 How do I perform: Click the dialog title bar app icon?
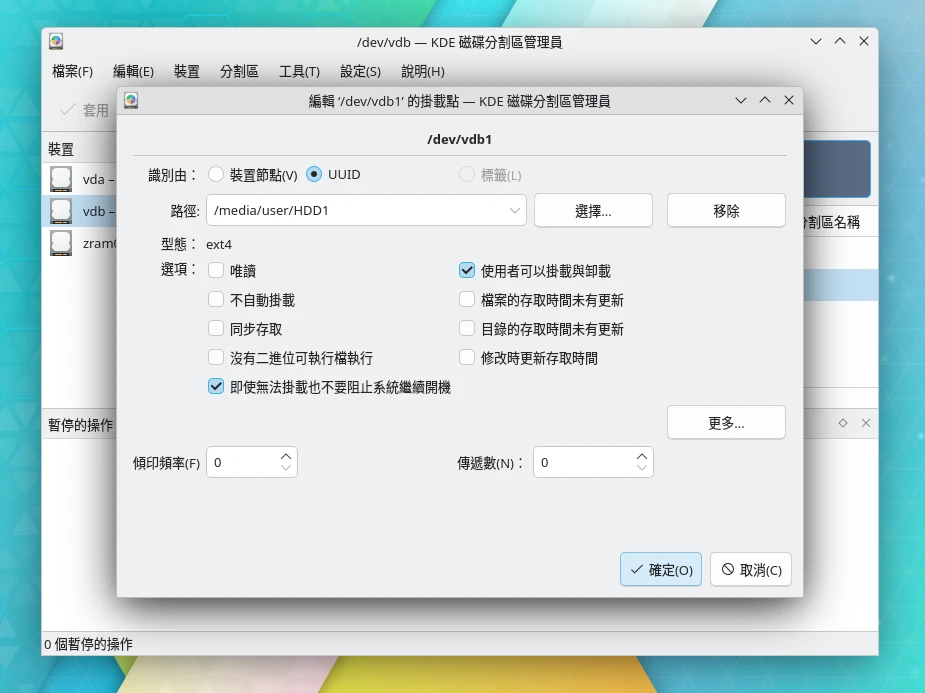pyautogui.click(x=131, y=101)
